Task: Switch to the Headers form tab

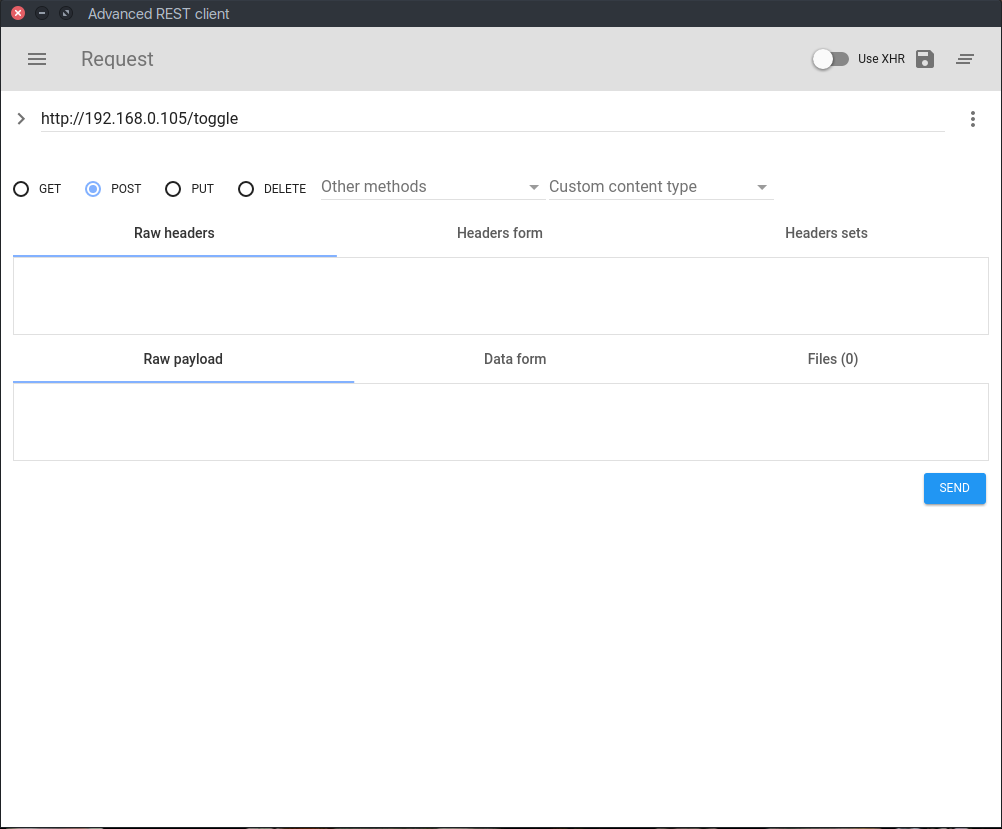Action: tap(499, 233)
